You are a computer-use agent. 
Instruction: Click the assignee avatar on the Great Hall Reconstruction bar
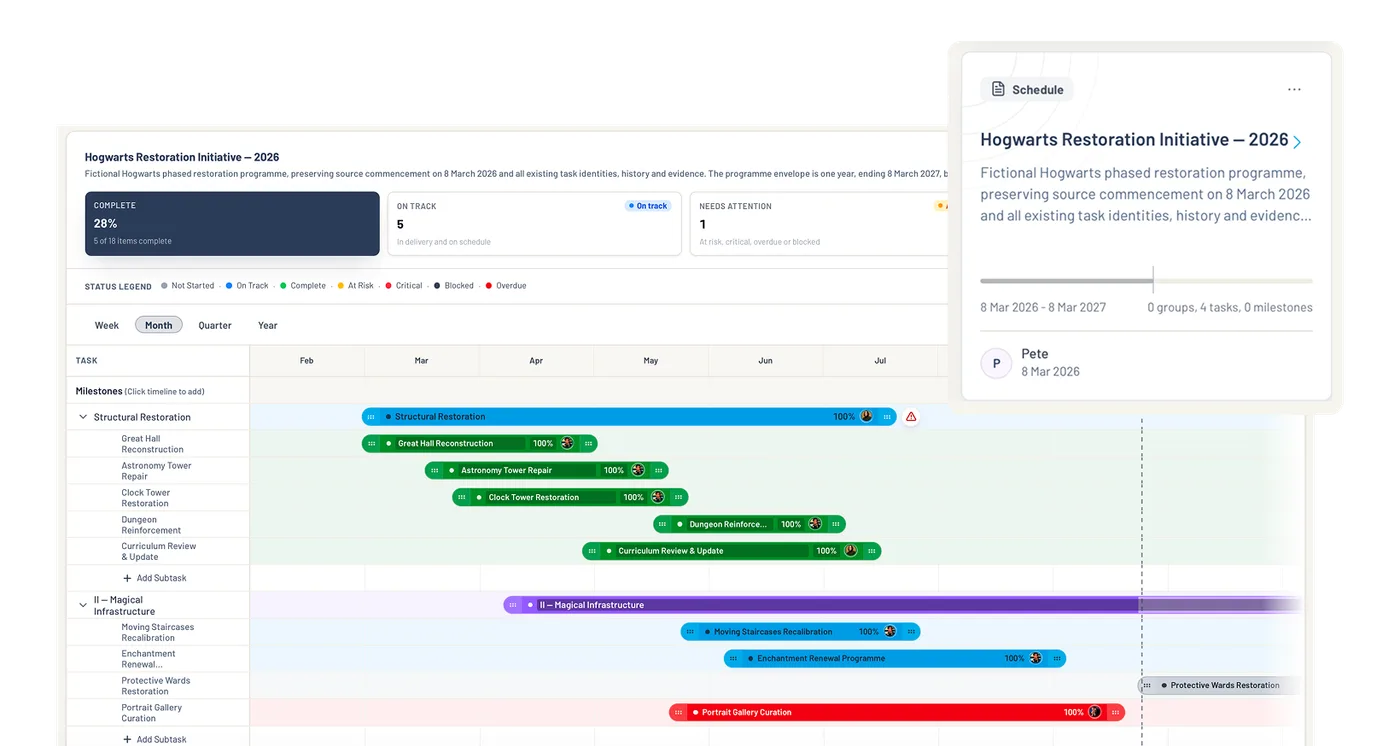(567, 443)
